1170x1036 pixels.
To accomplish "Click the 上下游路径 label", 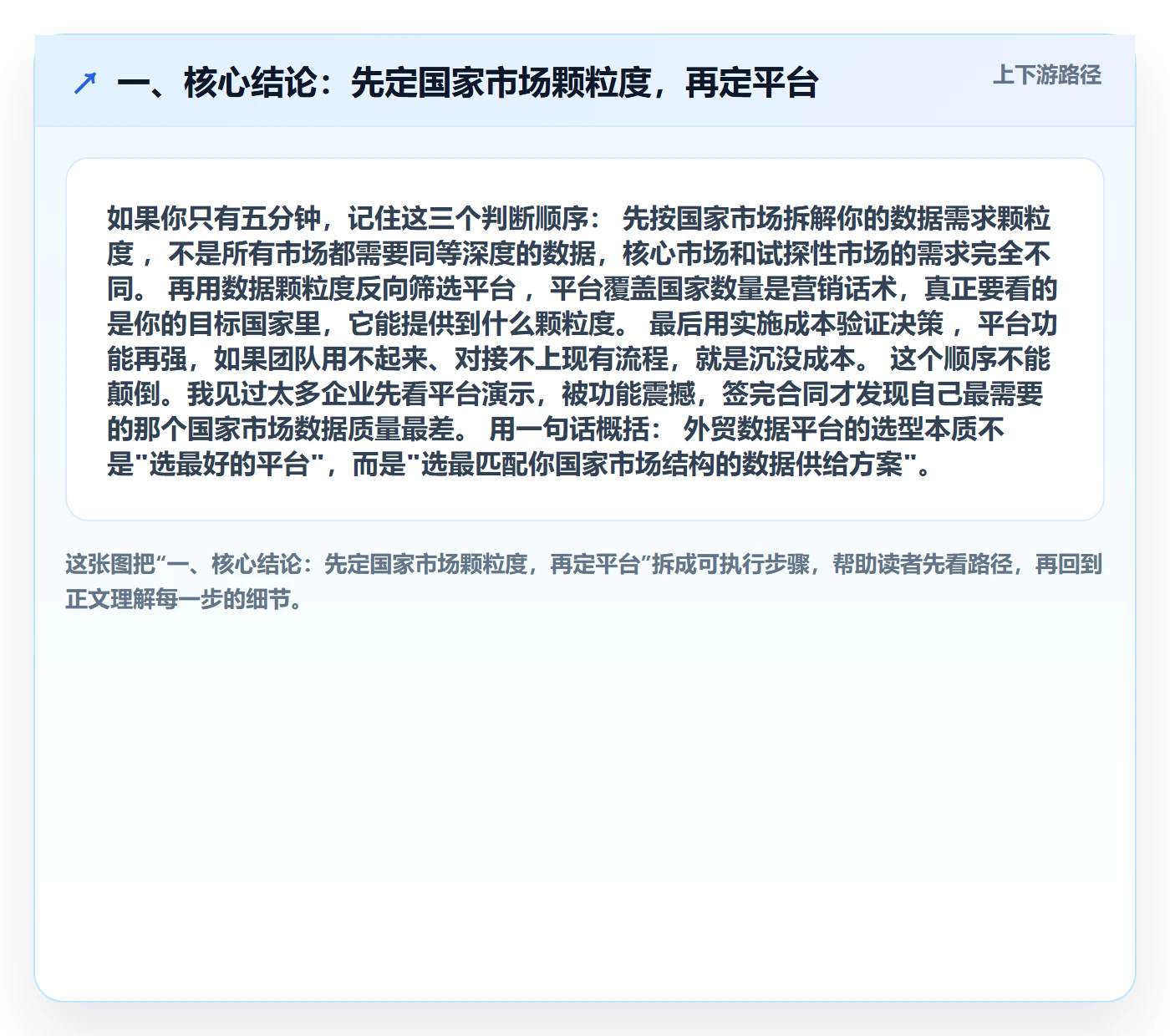I will coord(1047,75).
